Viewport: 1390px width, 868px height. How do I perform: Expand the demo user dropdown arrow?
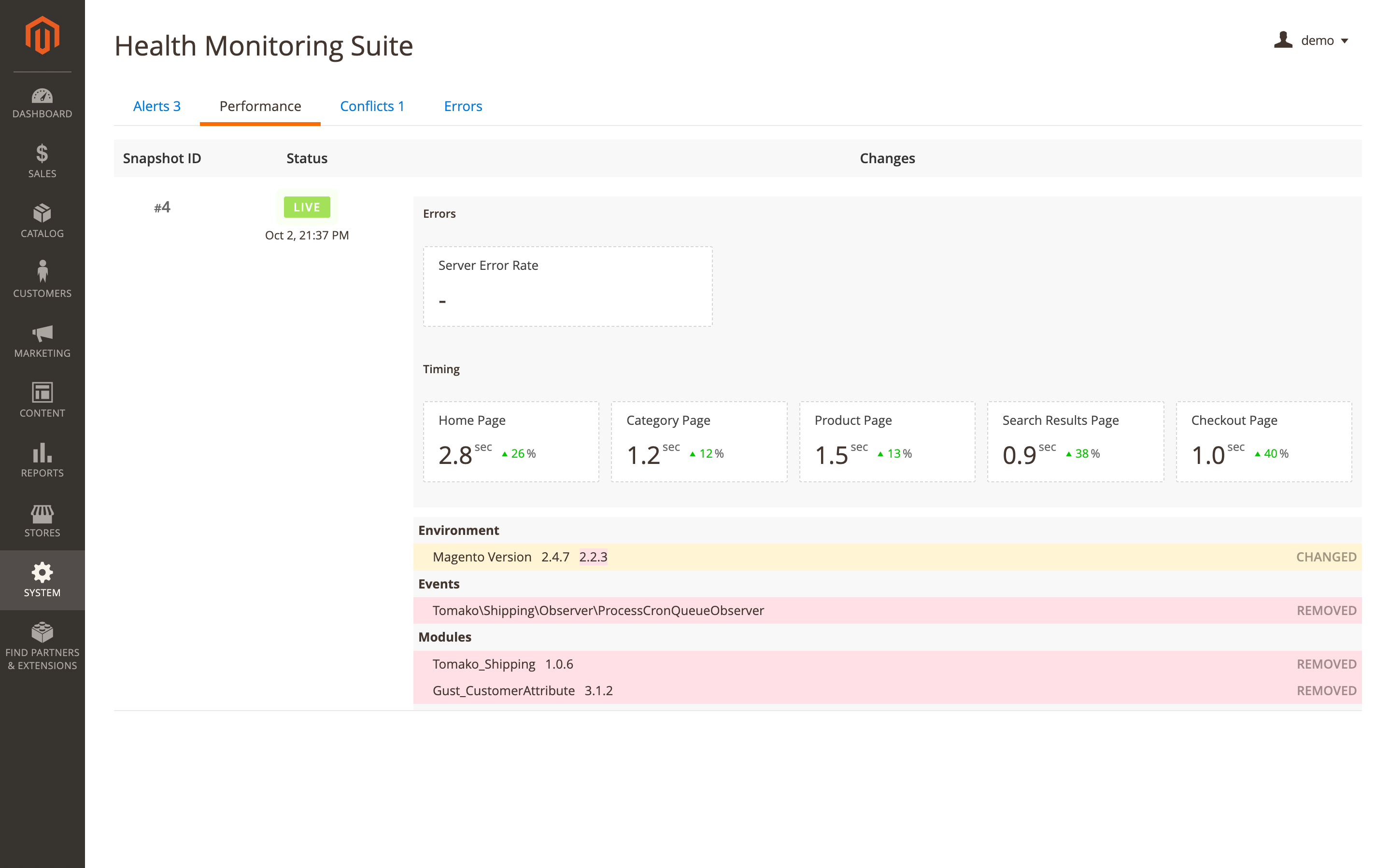(1344, 41)
